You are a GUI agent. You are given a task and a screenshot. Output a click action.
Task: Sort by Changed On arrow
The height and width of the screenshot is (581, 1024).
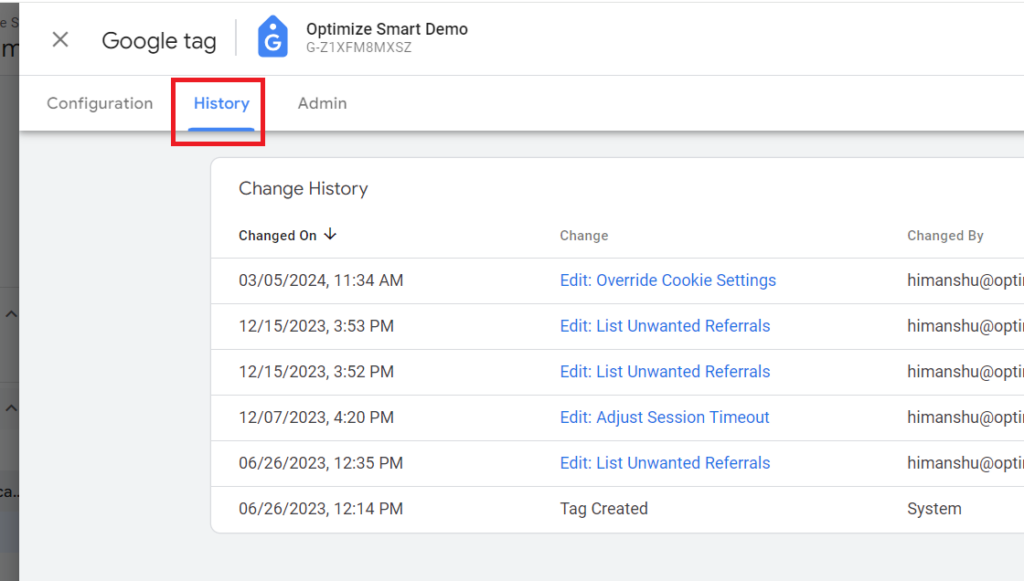pyautogui.click(x=330, y=234)
